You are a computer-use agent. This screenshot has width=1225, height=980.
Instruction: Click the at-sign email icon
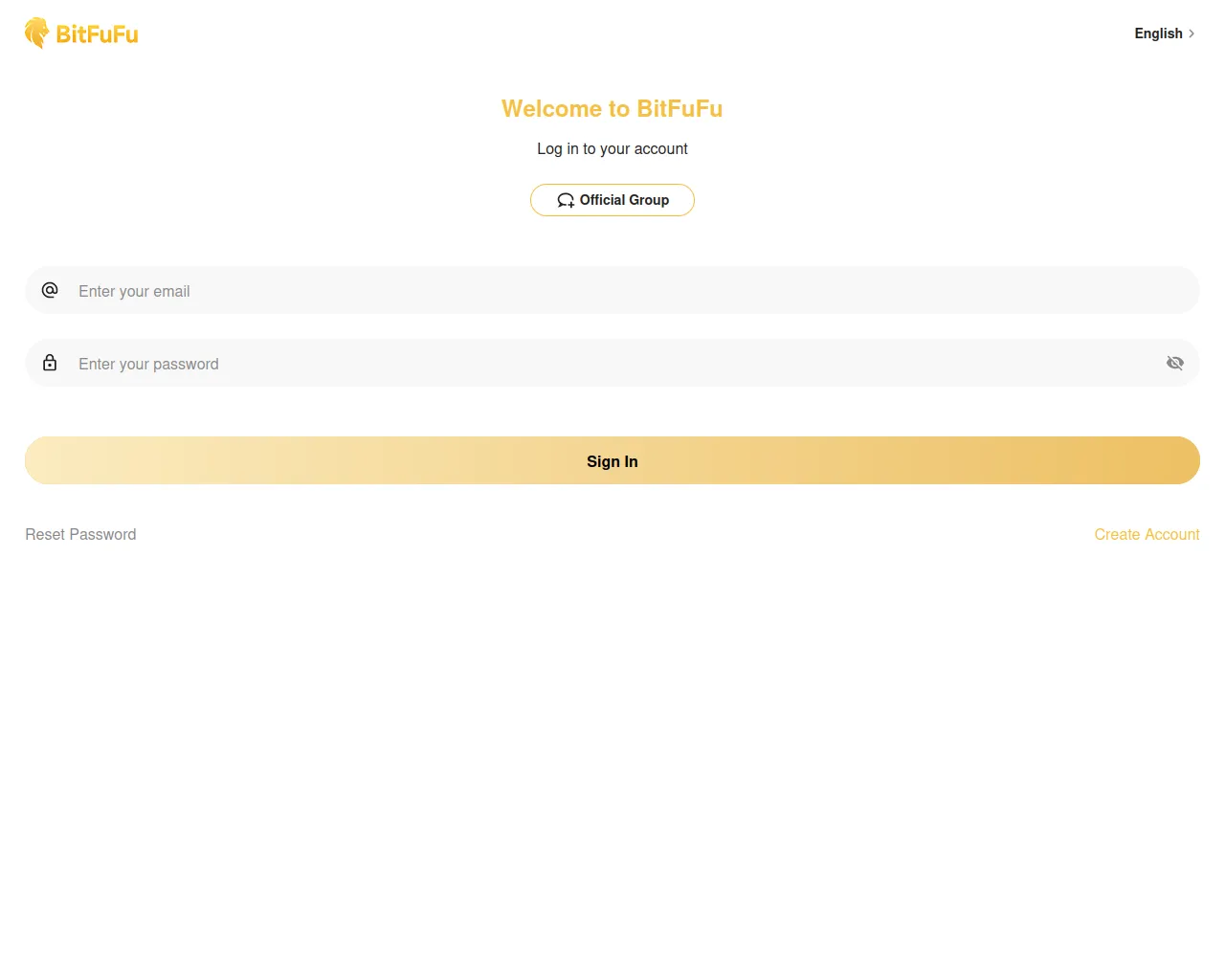50,290
